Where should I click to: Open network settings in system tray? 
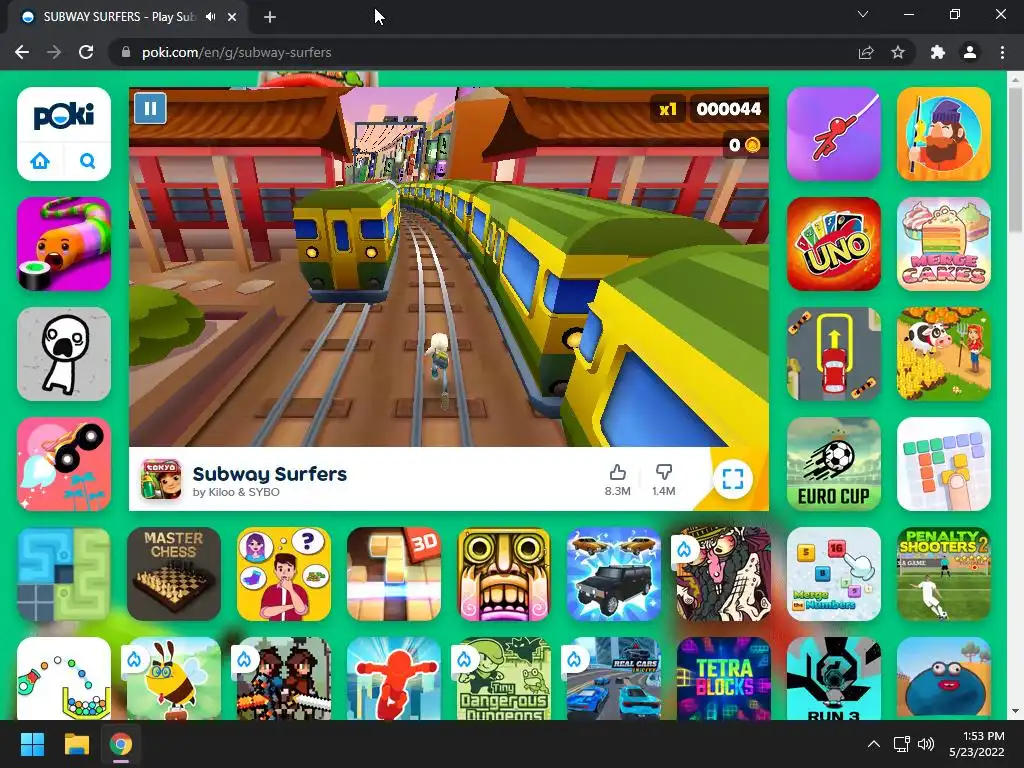(902, 744)
